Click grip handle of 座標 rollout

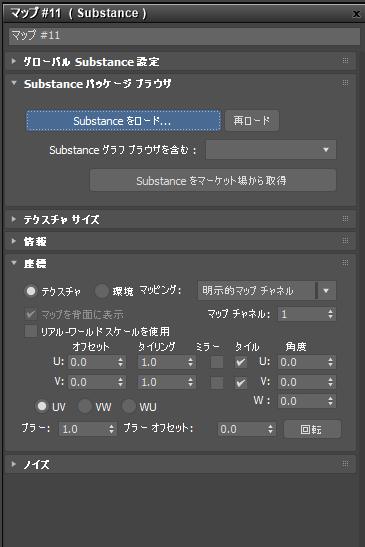[345, 263]
